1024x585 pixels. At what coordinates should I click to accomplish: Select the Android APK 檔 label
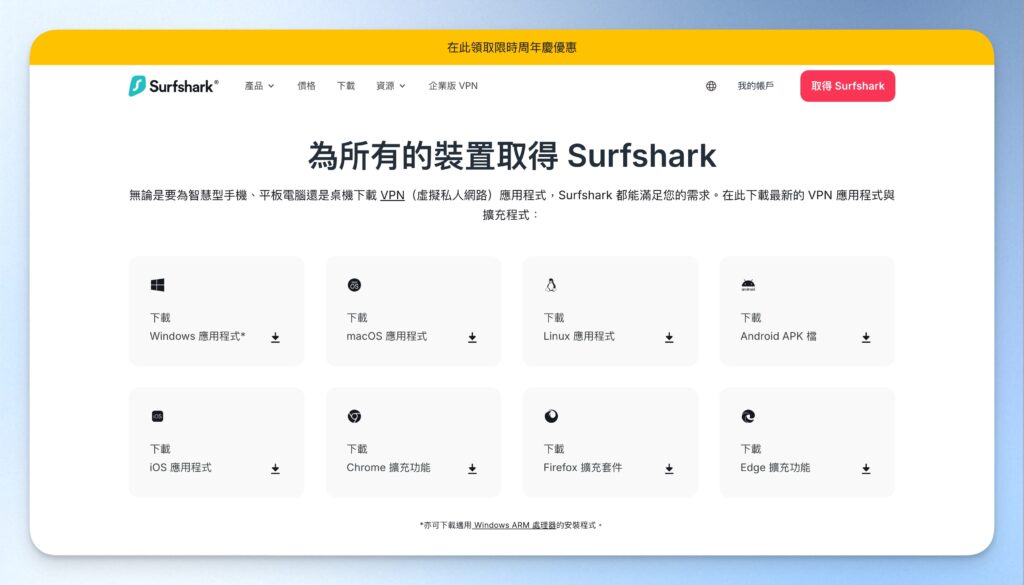click(778, 336)
